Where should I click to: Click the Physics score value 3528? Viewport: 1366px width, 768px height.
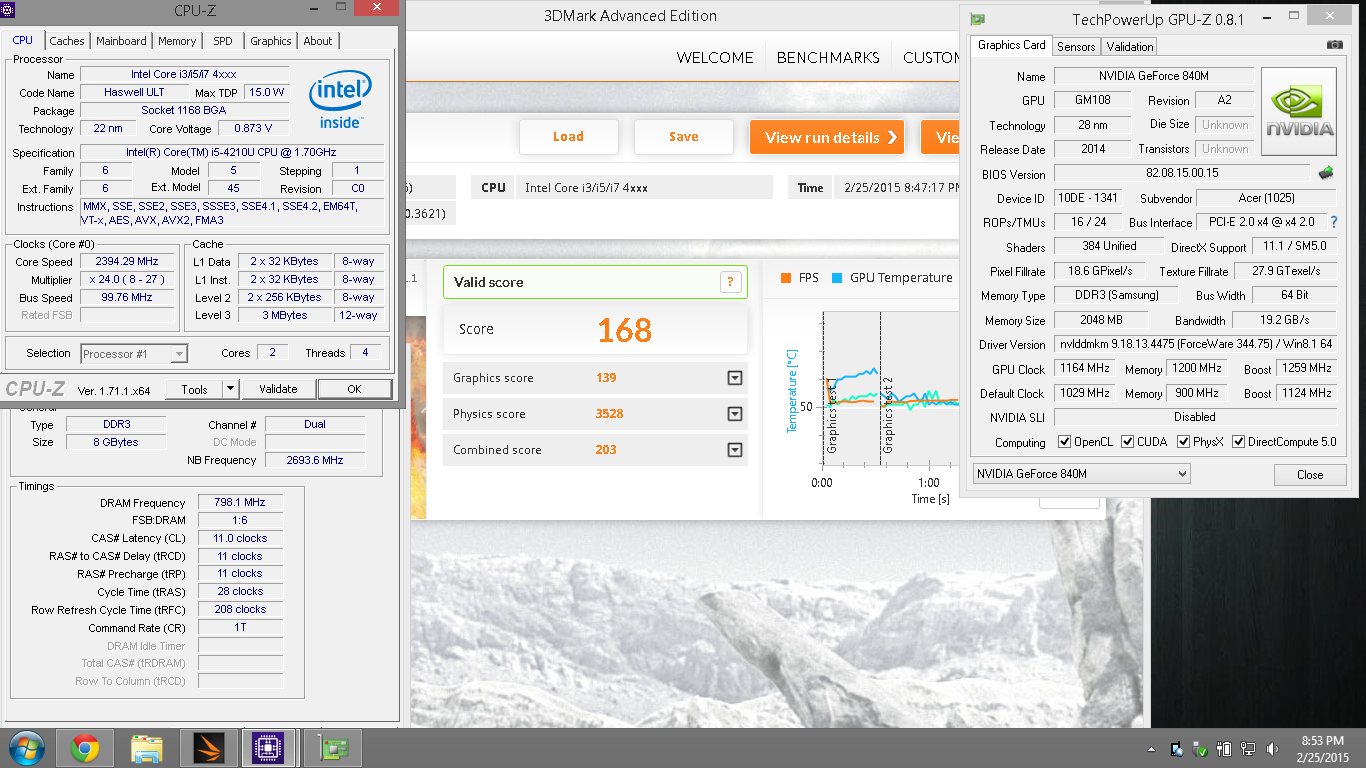click(x=609, y=414)
